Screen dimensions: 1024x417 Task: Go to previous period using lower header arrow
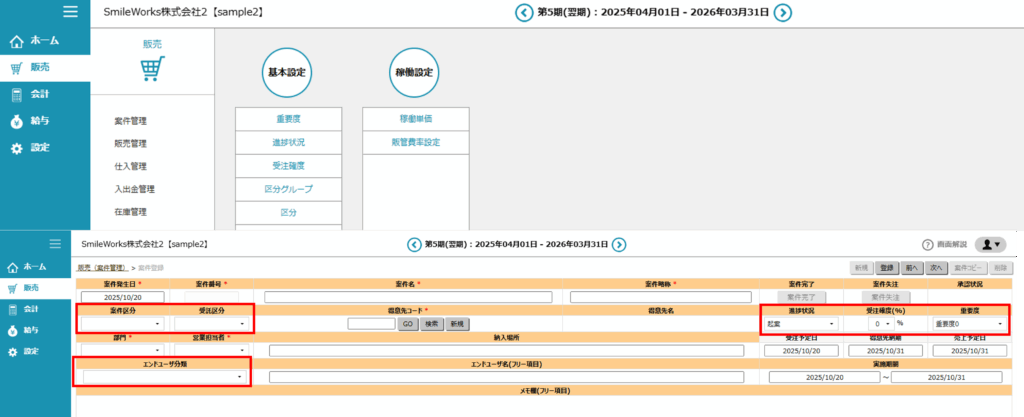pos(414,245)
